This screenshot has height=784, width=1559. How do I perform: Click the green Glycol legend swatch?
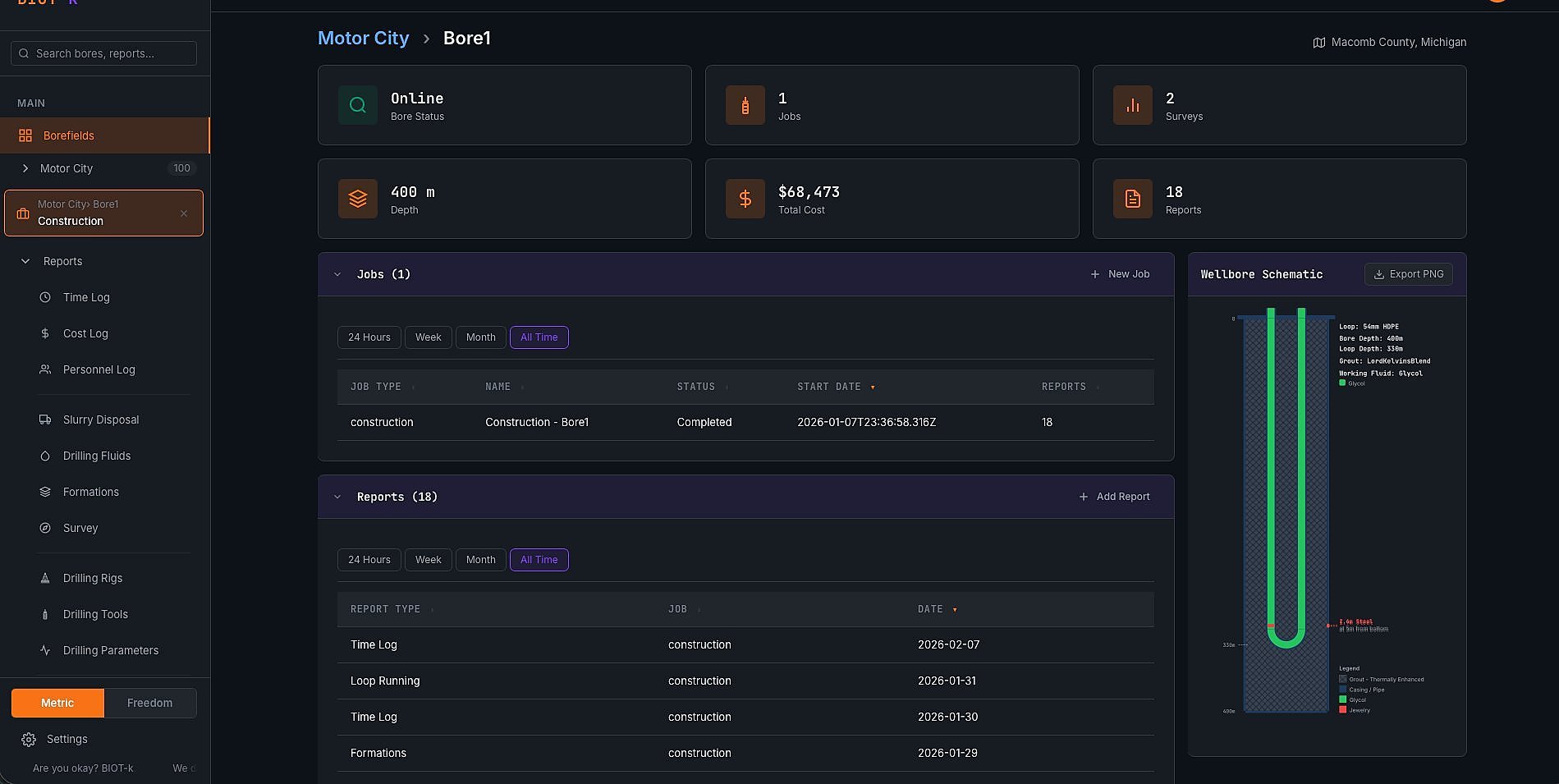[1343, 700]
